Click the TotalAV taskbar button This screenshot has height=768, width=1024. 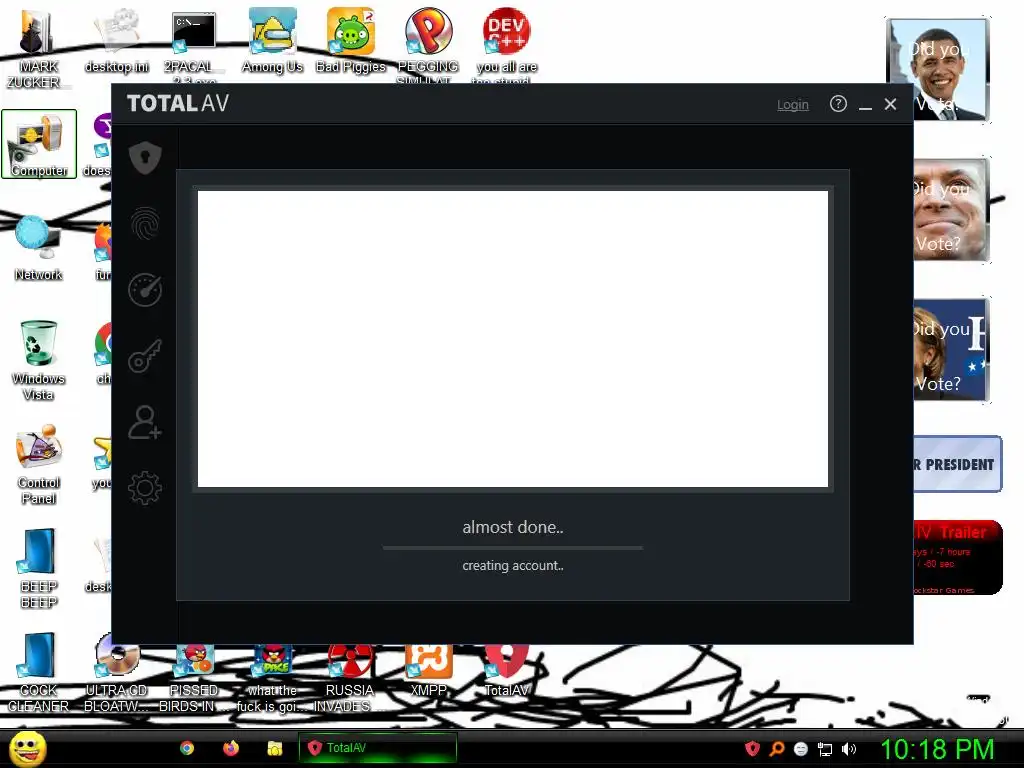[377, 748]
